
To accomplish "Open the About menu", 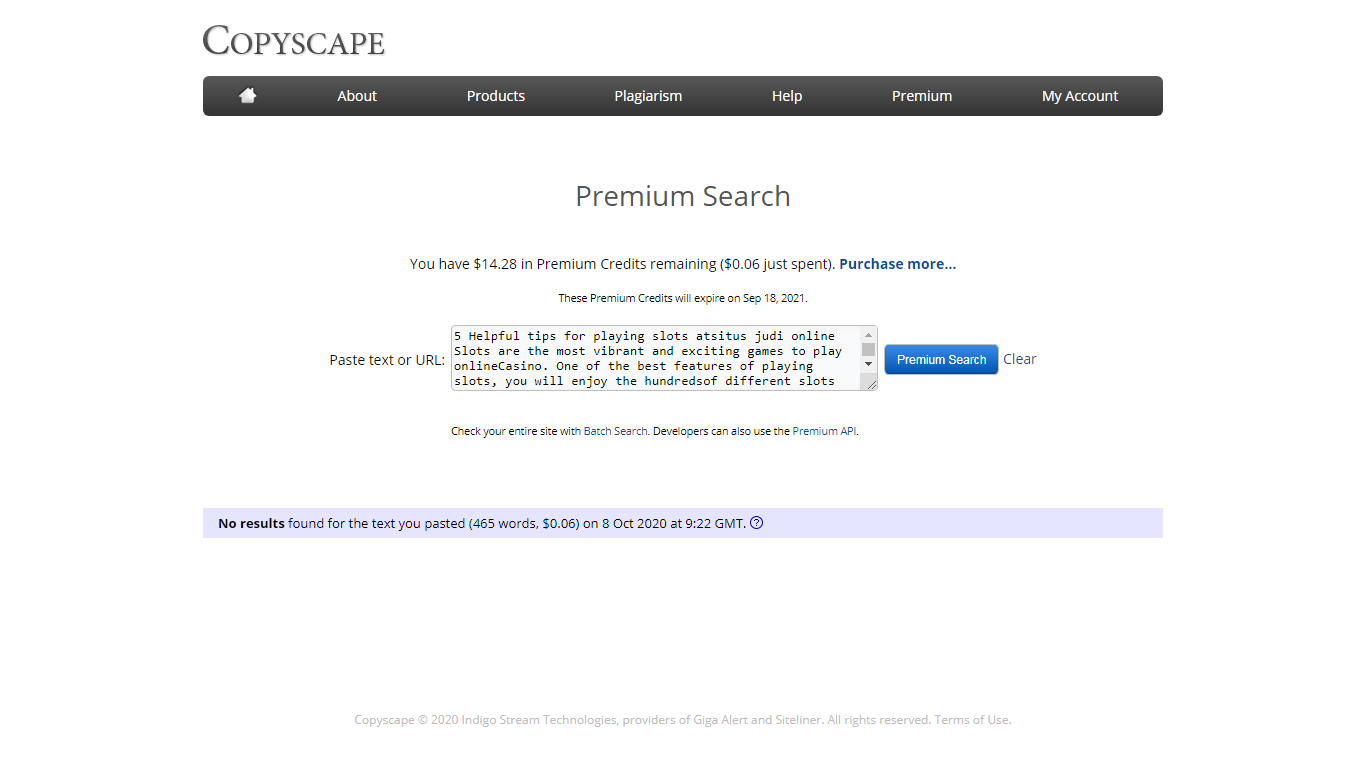I will (x=357, y=96).
